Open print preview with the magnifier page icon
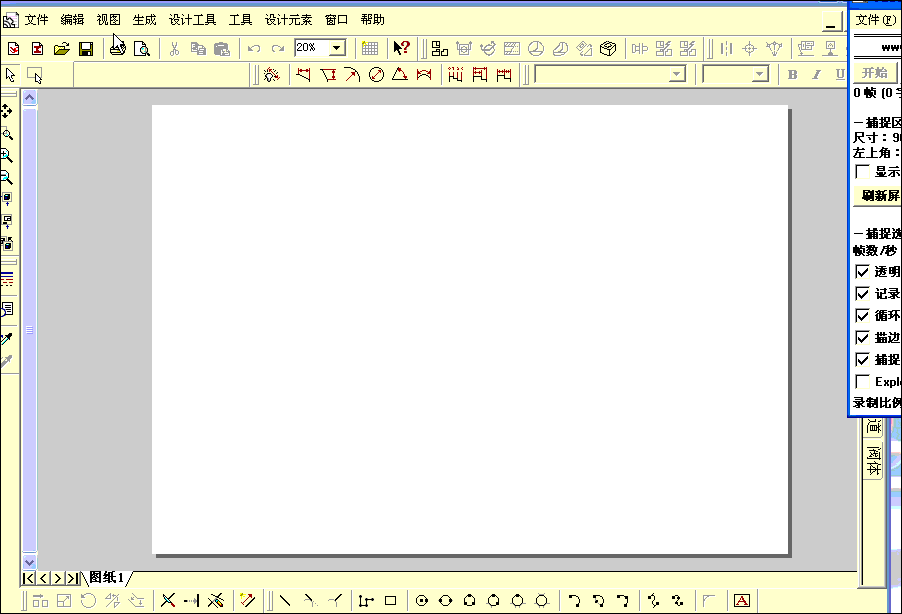902x614 pixels. pos(142,49)
